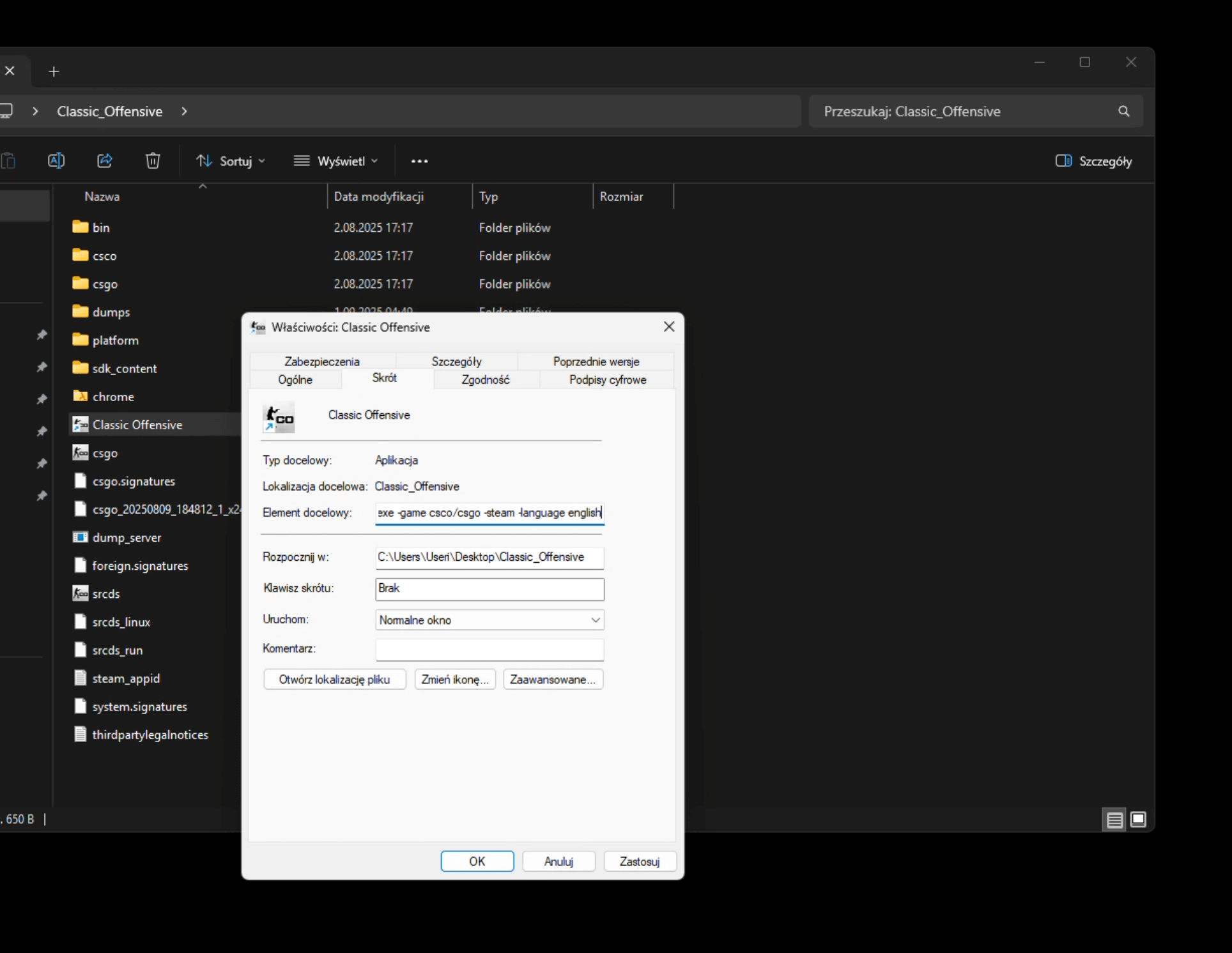Screen dimensions: 1232x953
Task: Toggle the Szczegóły details pane
Action: (x=1093, y=161)
